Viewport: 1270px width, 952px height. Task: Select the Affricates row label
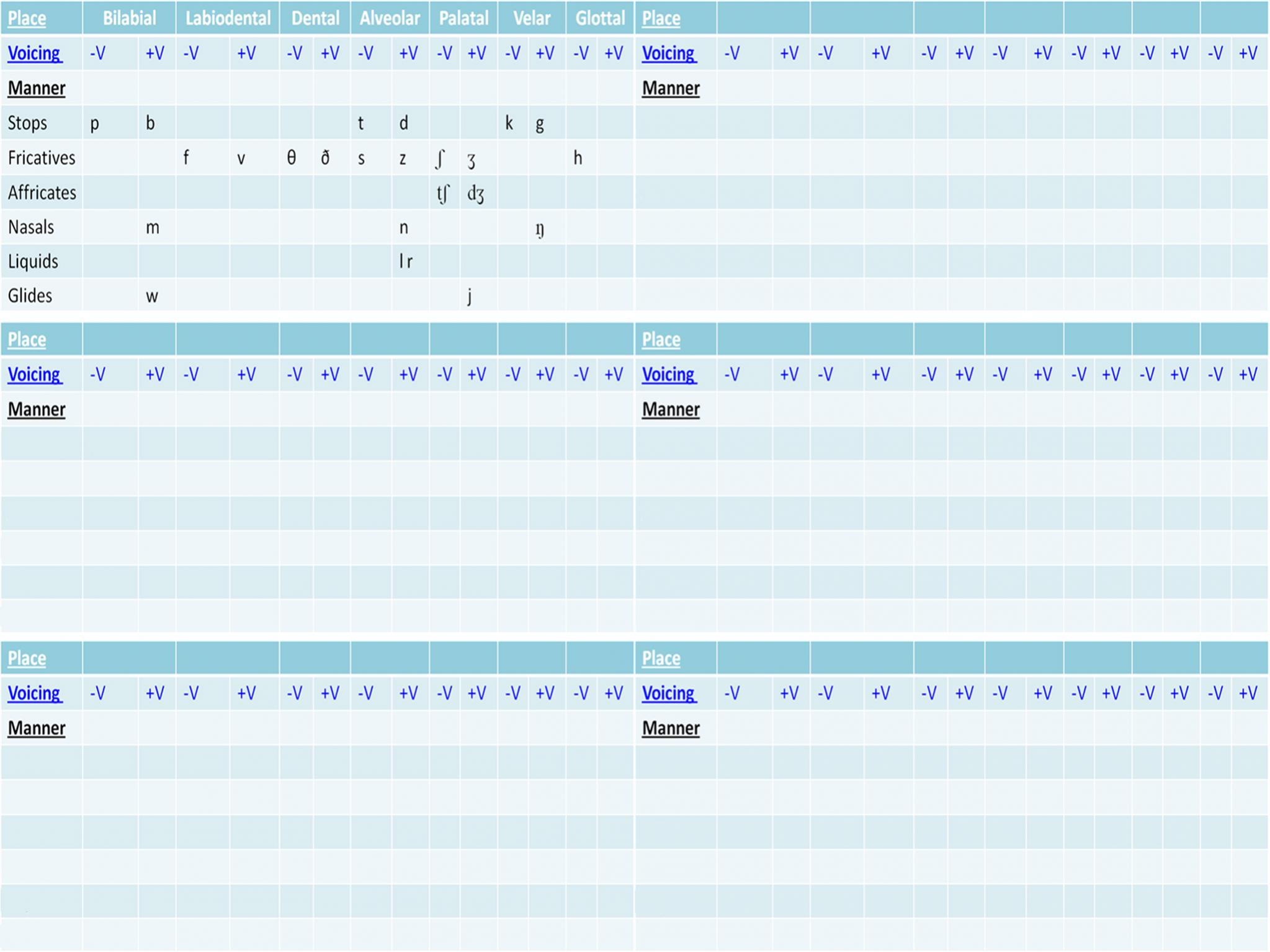[x=42, y=192]
